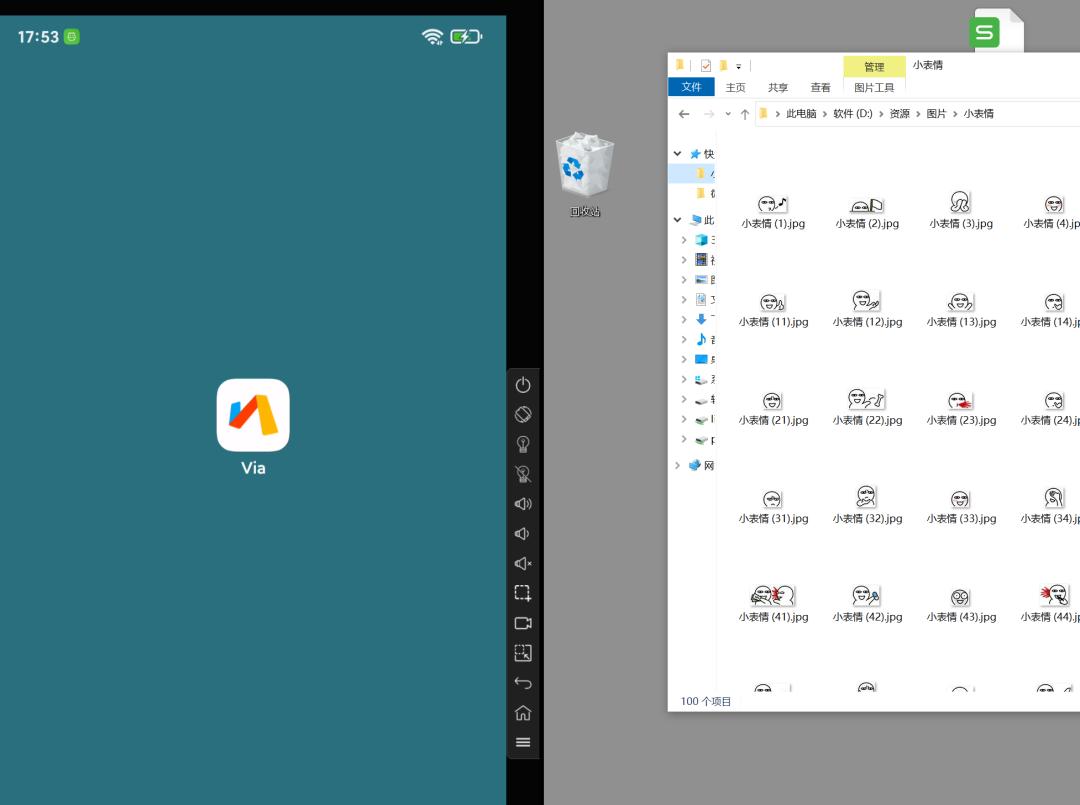The image size is (1080, 805).
Task: Click the Up one level arrow
Action: pos(745,114)
